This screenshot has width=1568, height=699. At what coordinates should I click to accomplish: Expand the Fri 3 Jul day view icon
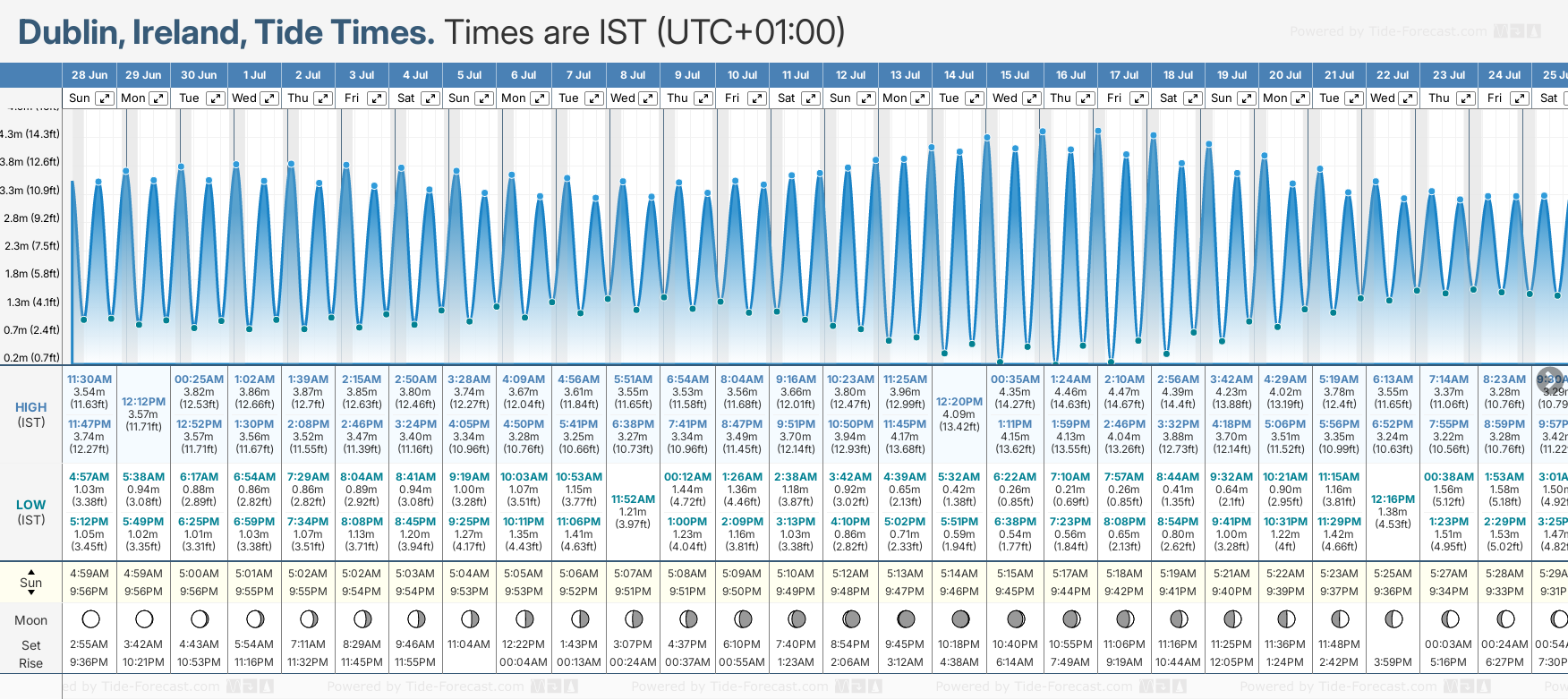click(x=377, y=98)
